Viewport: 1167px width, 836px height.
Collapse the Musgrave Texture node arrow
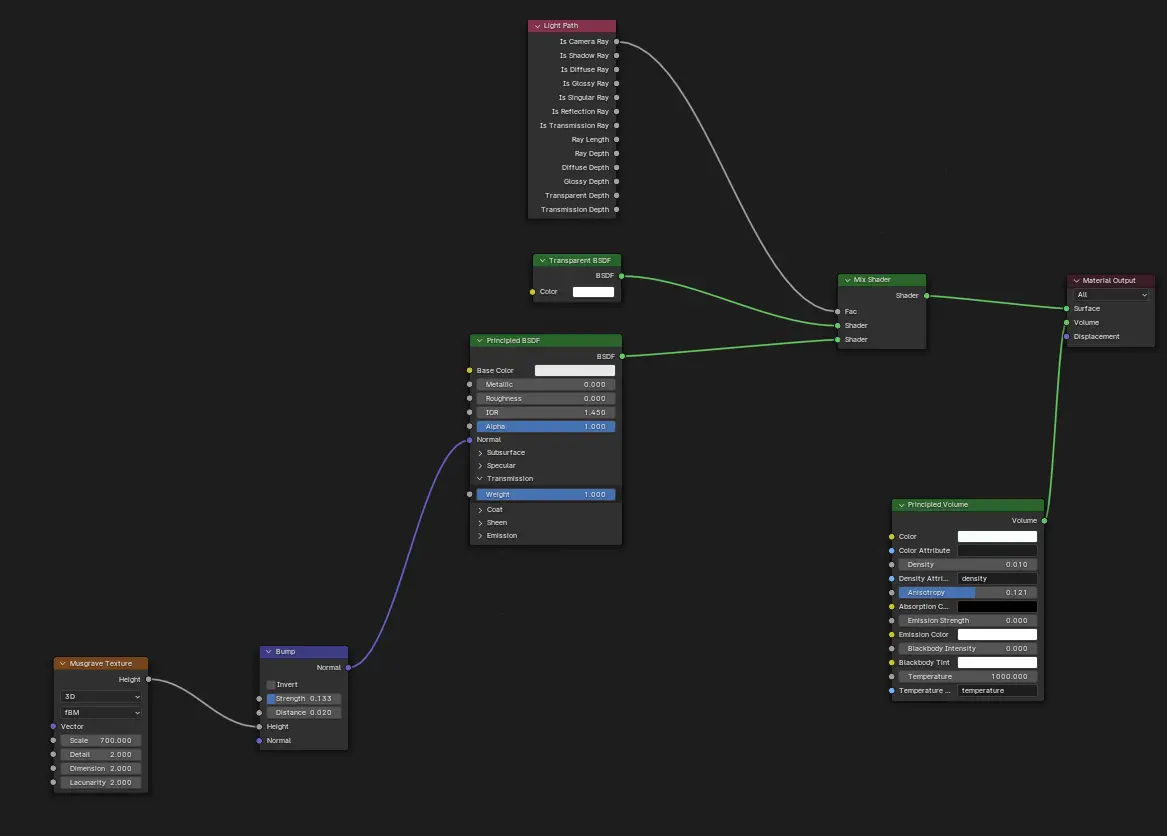coord(63,664)
